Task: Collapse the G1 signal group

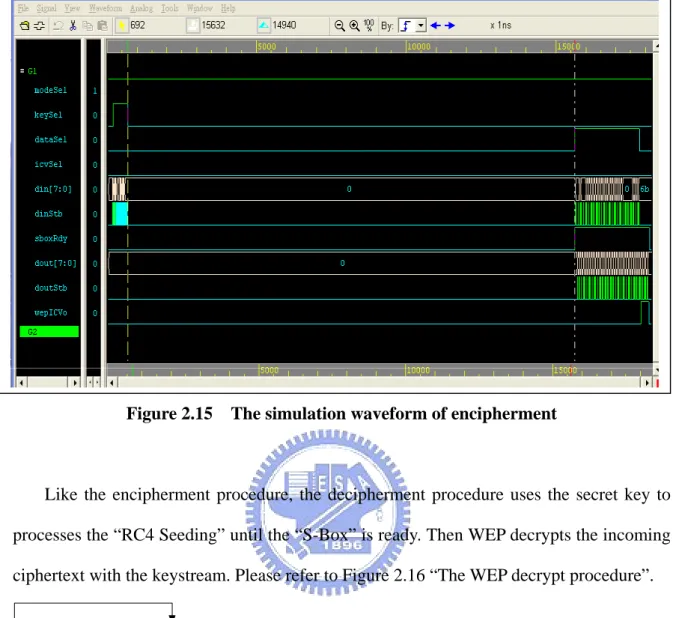Action: click(x=22, y=71)
